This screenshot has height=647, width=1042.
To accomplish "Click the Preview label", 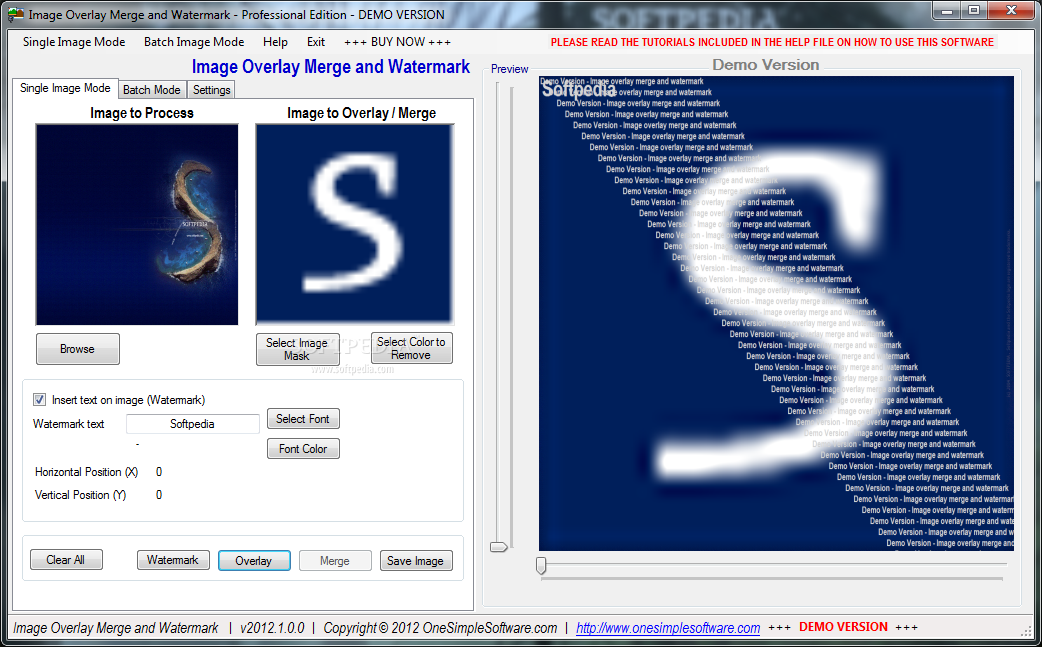I will 510,69.
